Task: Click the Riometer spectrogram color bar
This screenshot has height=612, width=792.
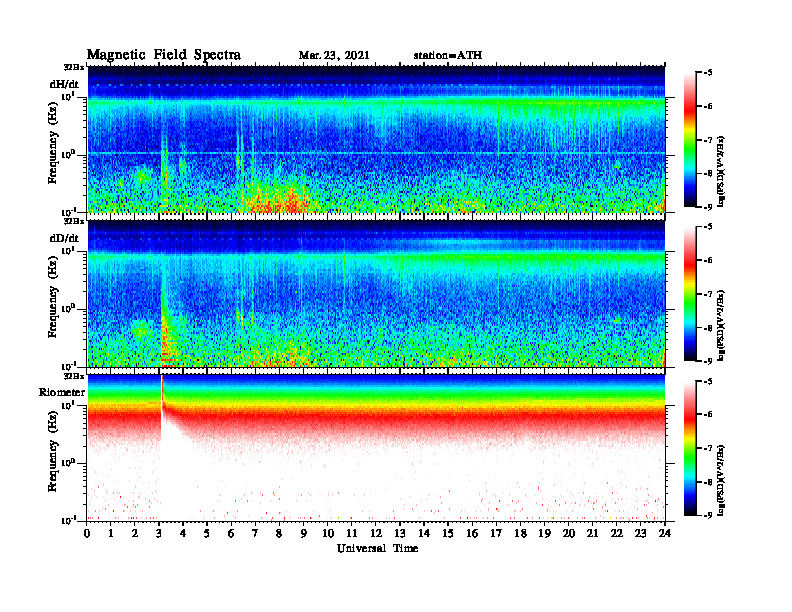Action: [x=689, y=448]
